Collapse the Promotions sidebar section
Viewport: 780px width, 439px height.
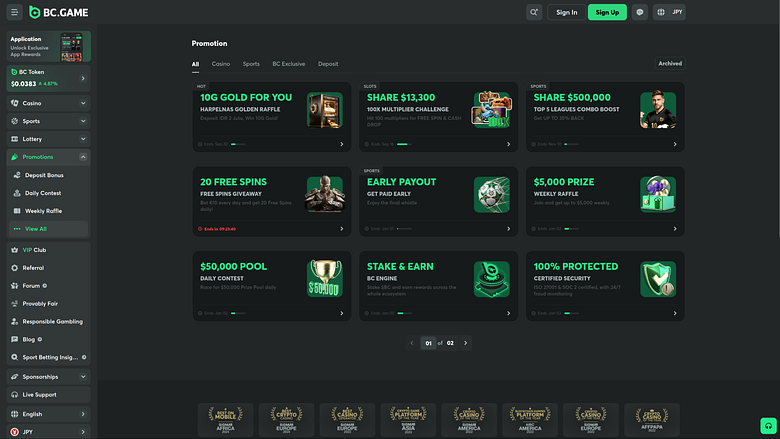click(x=48, y=157)
